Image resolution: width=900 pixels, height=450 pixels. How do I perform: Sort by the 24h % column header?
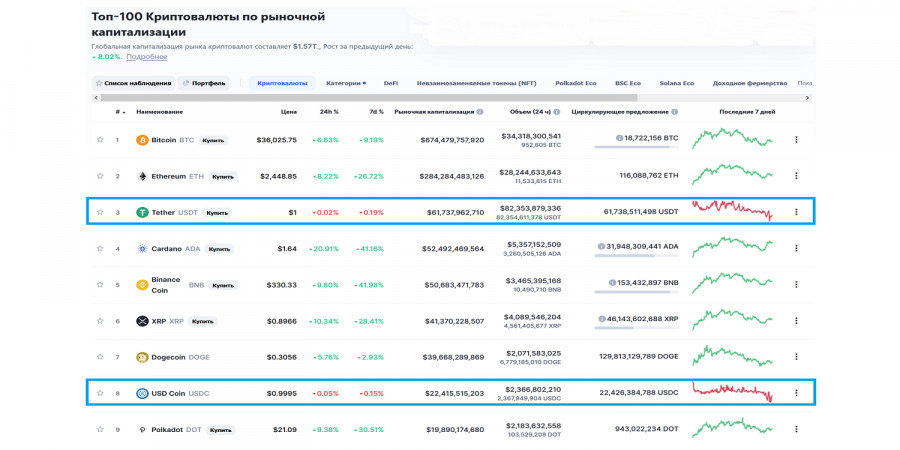pyautogui.click(x=329, y=112)
